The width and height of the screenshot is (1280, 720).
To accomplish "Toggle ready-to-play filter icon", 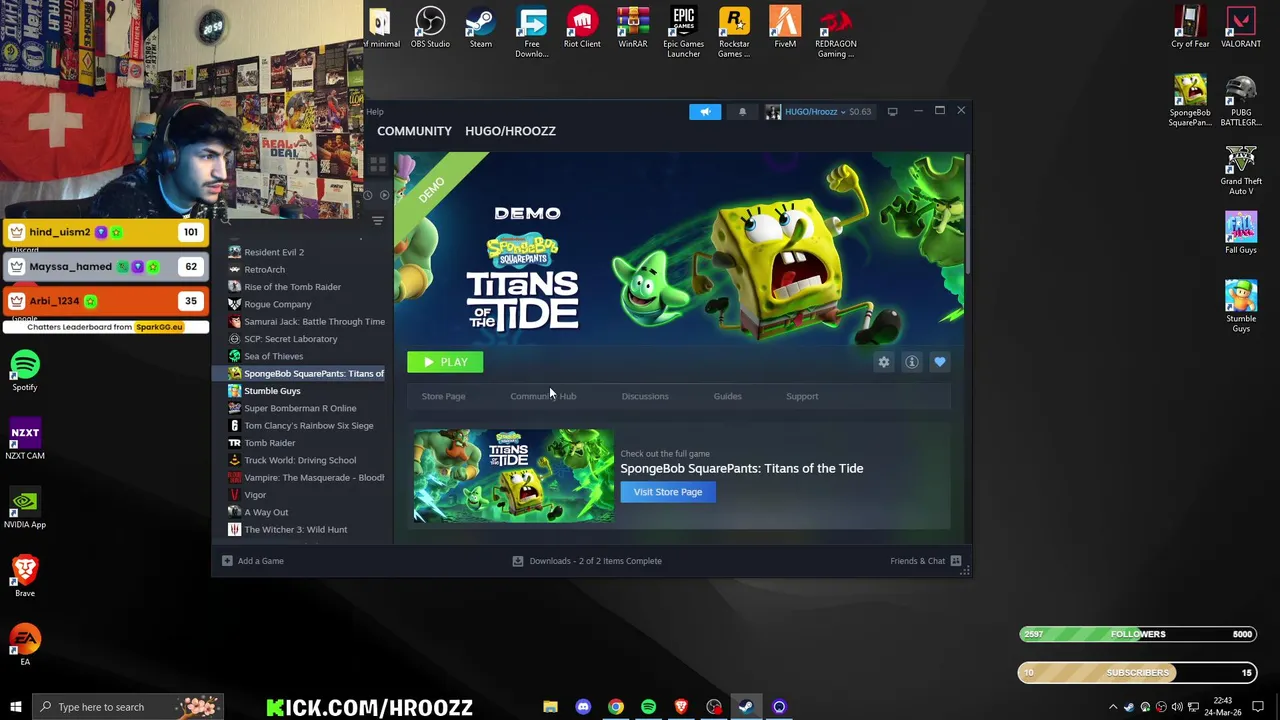I will (384, 195).
